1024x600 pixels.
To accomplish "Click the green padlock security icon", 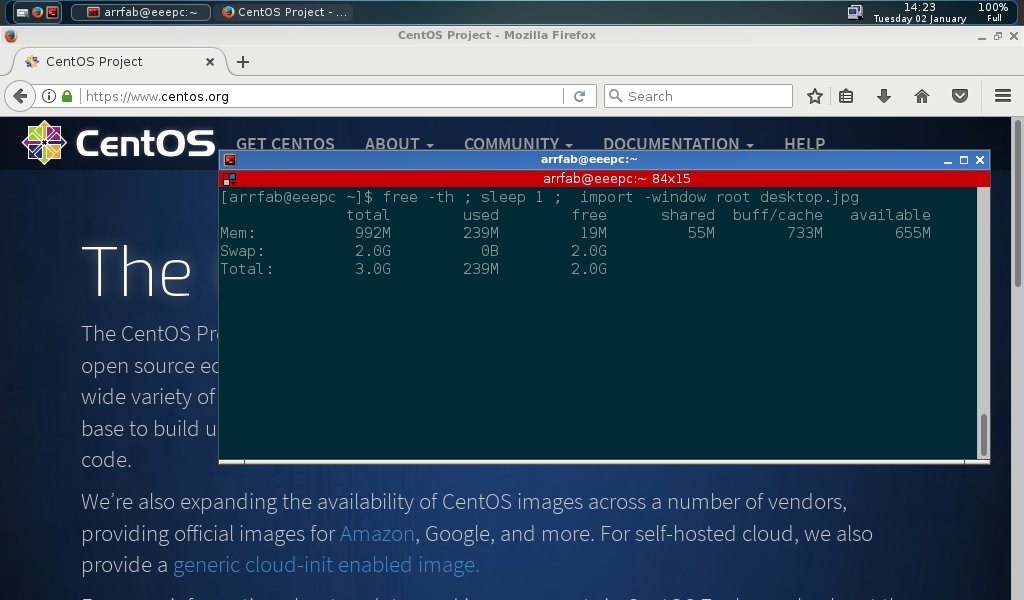I will tap(67, 97).
